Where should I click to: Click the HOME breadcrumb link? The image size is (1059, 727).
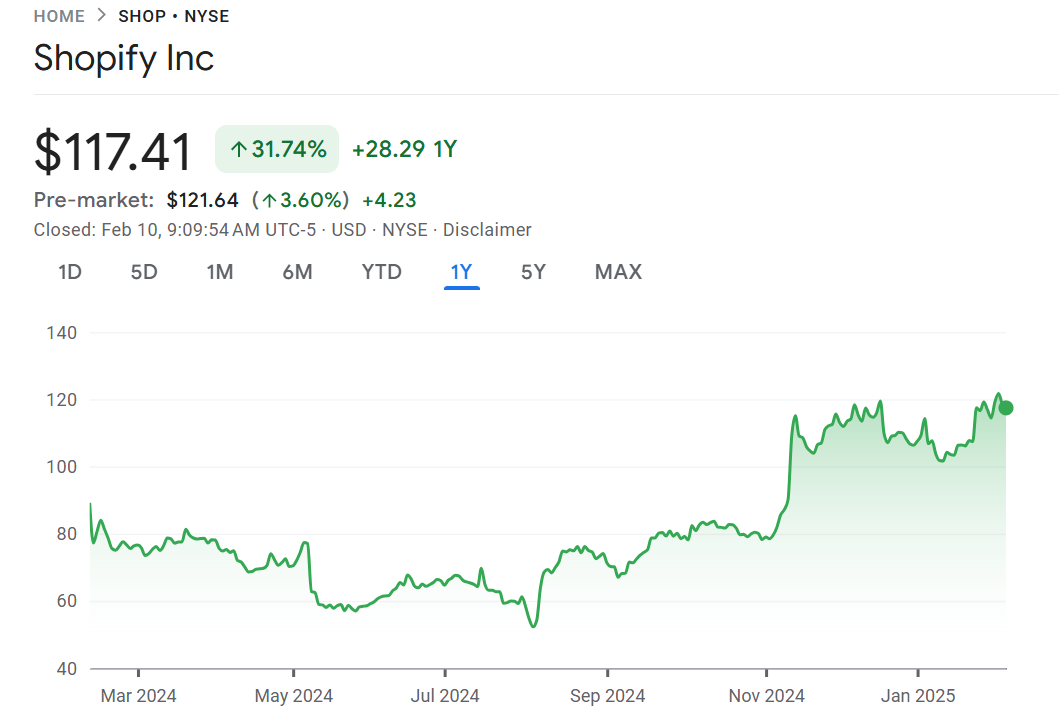click(x=59, y=16)
